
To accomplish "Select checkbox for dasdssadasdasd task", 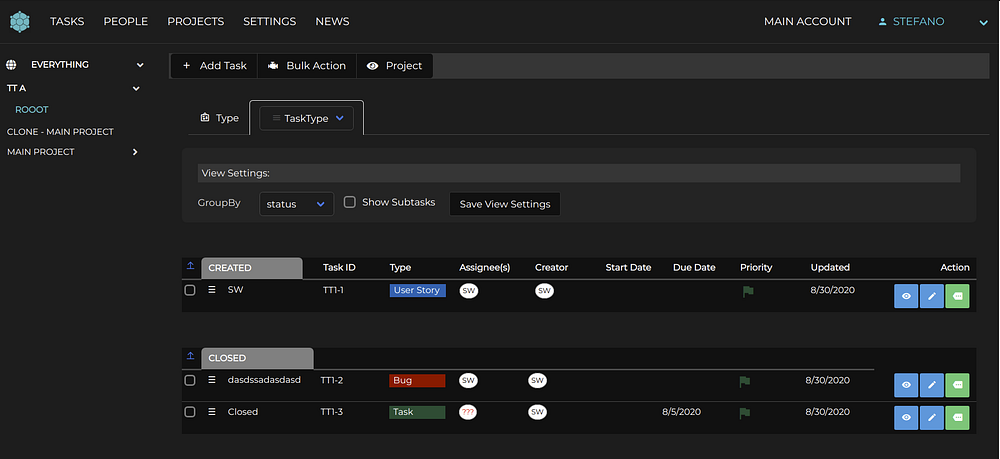I will tap(190, 380).
